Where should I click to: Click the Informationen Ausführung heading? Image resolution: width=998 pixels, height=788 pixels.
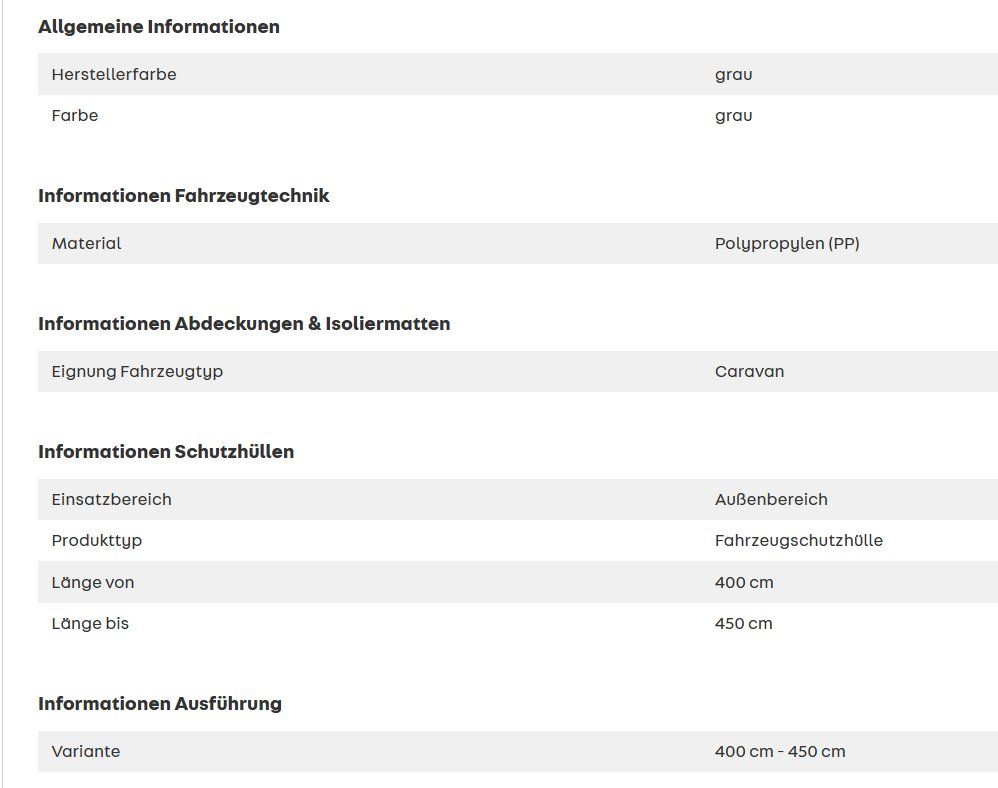click(x=160, y=704)
